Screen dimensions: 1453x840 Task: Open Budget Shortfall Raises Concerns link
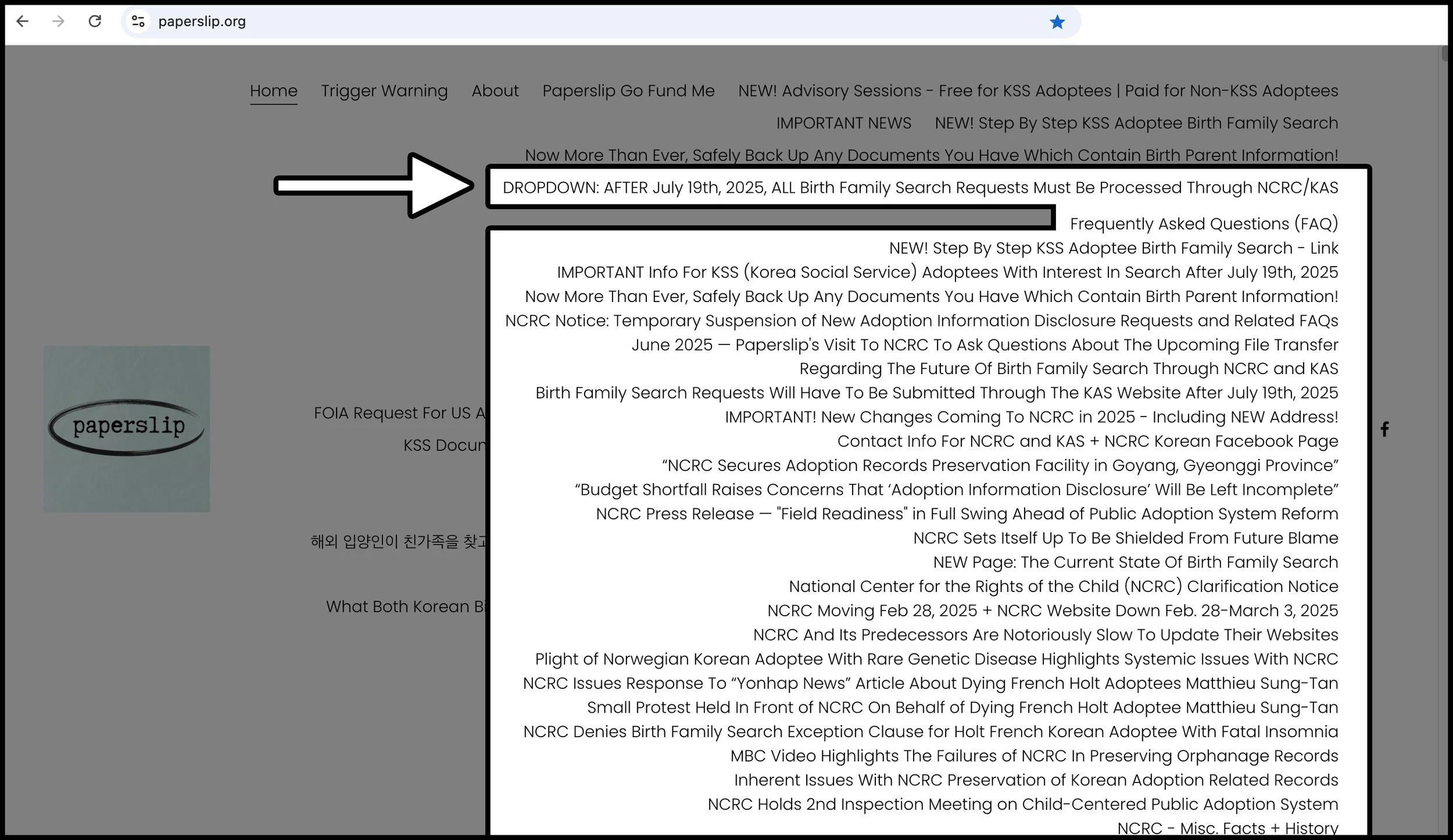point(957,490)
